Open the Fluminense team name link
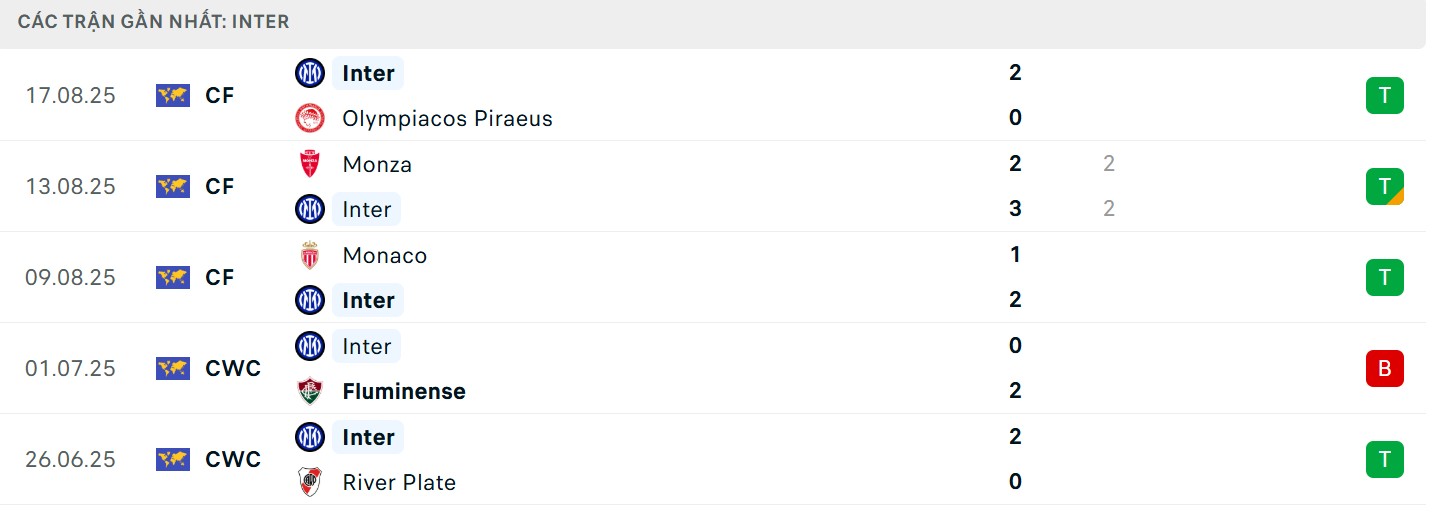The width and height of the screenshot is (1445, 529). [x=403, y=391]
